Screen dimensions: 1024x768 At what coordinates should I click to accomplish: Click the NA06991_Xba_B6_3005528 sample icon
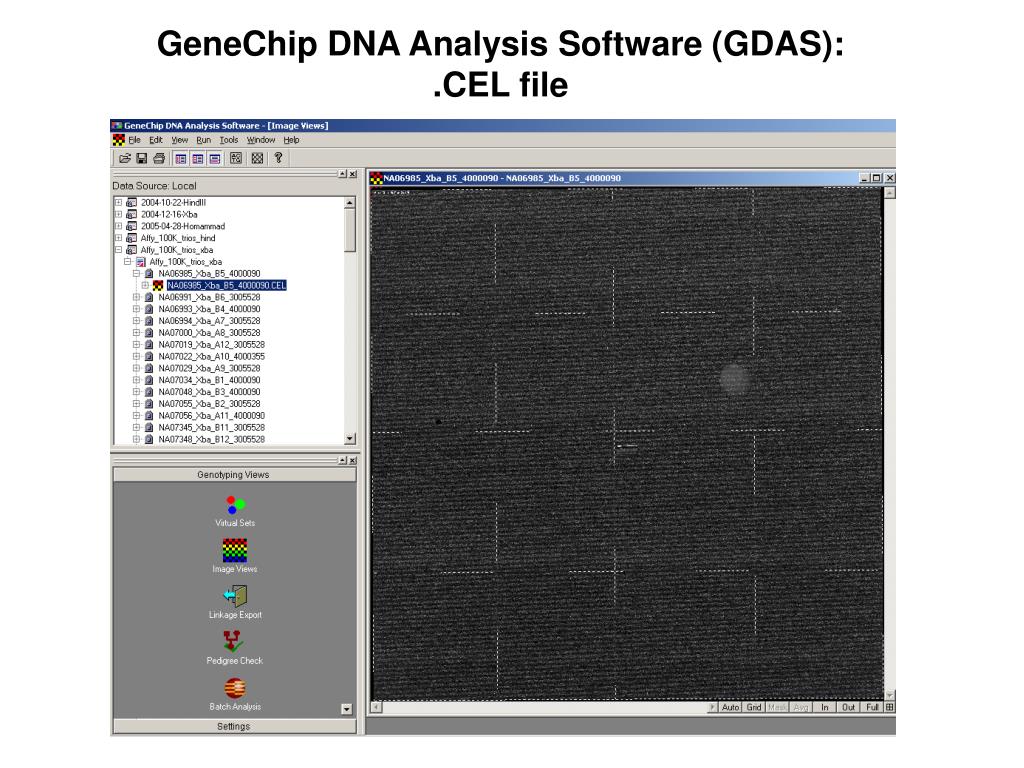(x=149, y=297)
